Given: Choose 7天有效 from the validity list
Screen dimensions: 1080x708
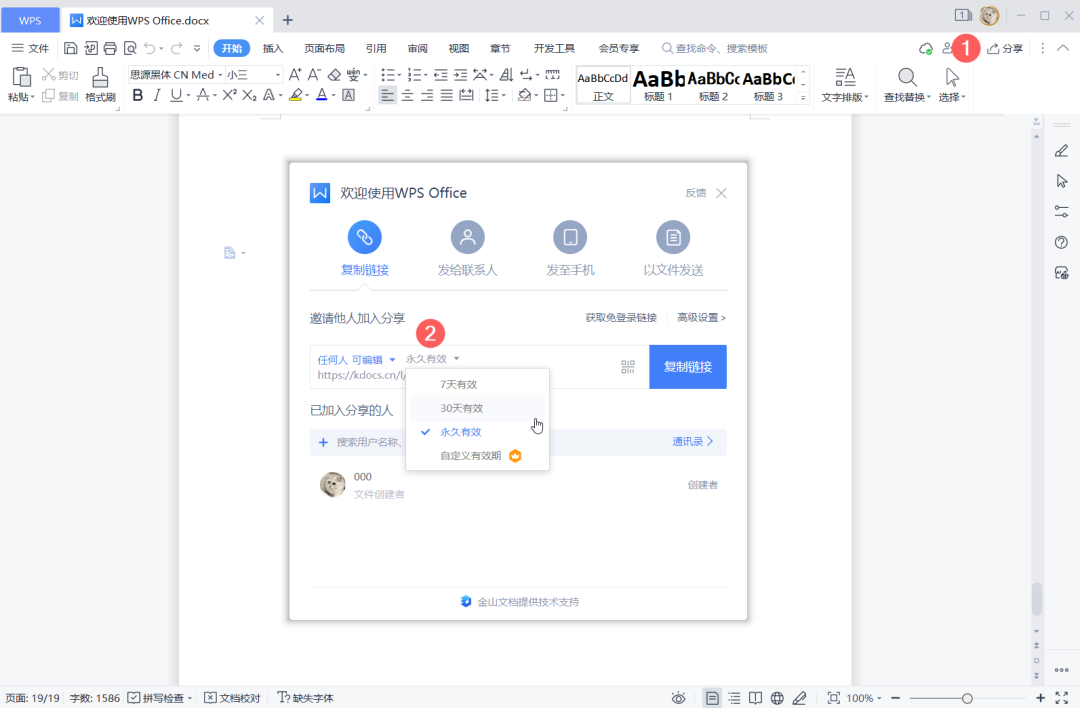Looking at the screenshot, I should click(x=478, y=384).
